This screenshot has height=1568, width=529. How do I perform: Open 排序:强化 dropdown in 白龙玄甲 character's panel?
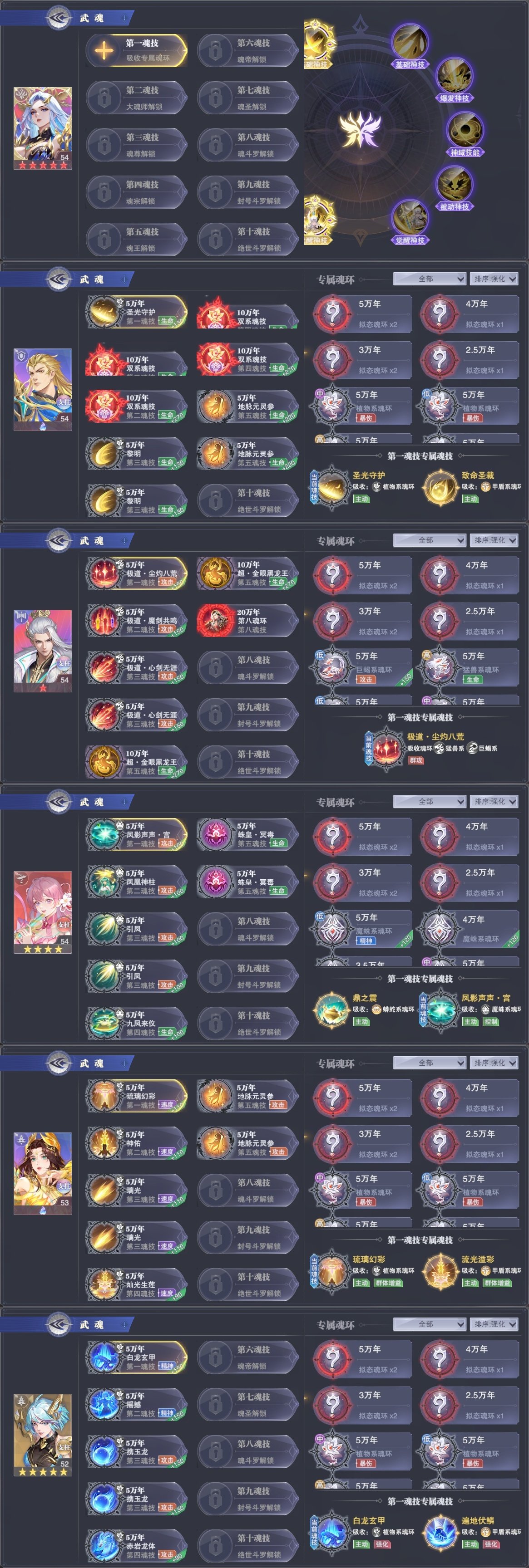[494, 1324]
